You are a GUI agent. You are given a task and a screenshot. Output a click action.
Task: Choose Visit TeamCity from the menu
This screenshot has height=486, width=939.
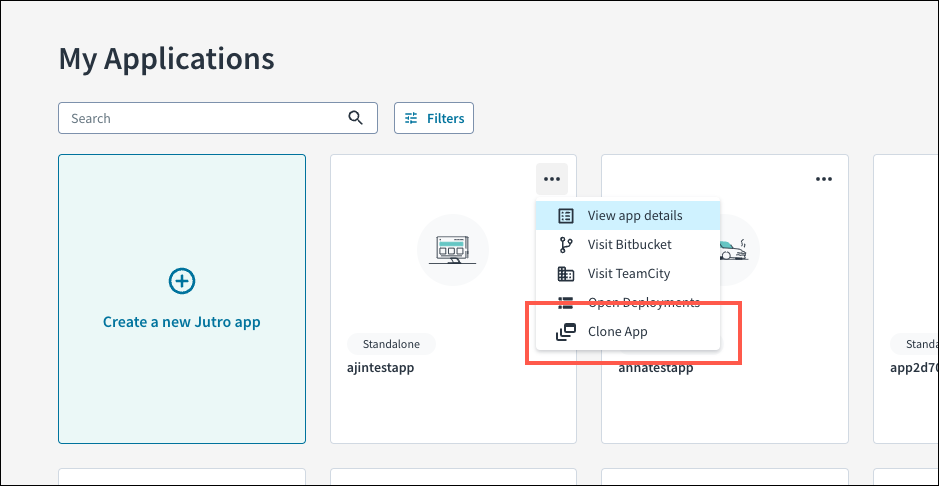pyautogui.click(x=628, y=274)
